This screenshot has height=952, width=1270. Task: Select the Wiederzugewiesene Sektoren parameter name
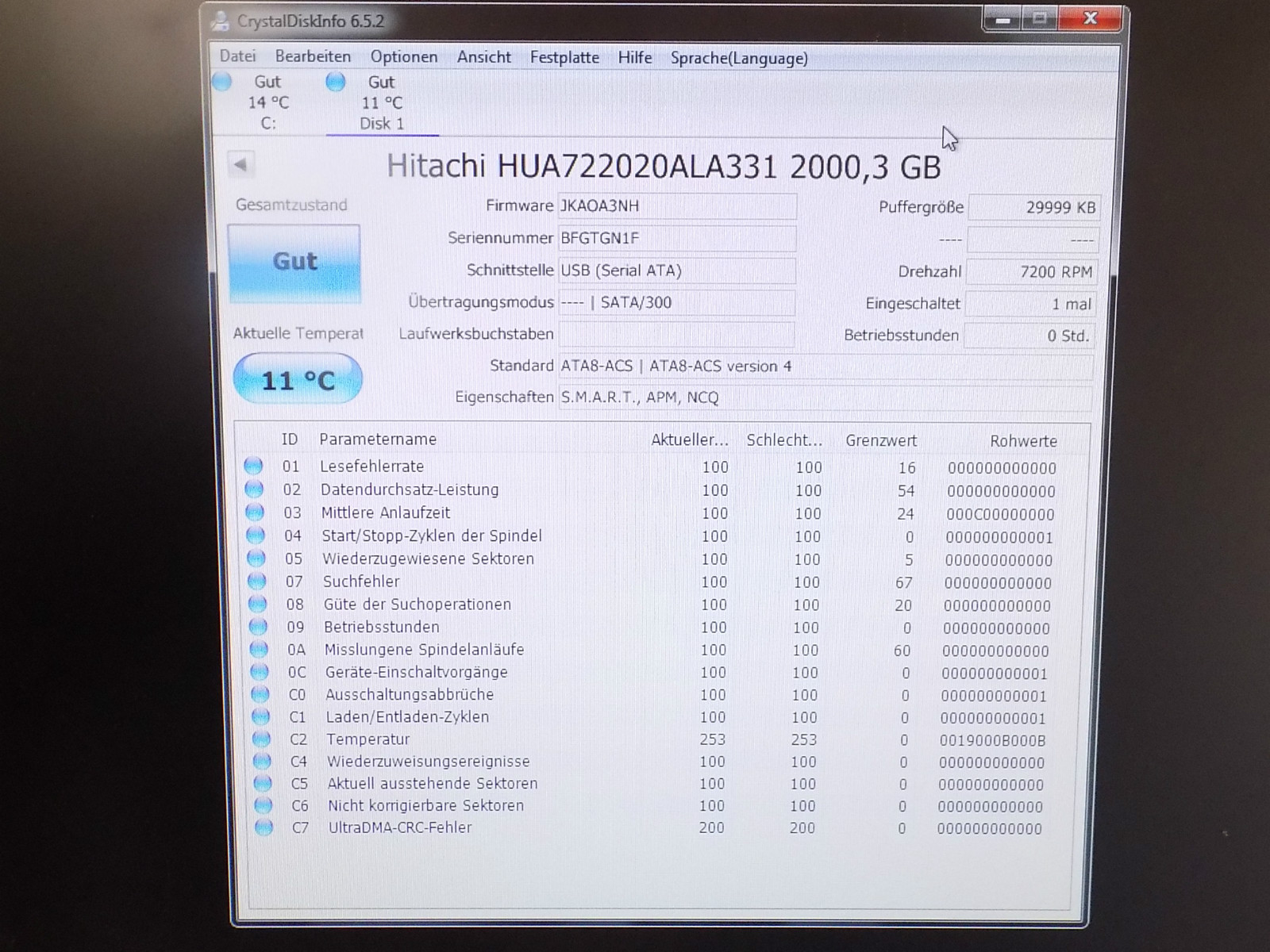tap(428, 559)
